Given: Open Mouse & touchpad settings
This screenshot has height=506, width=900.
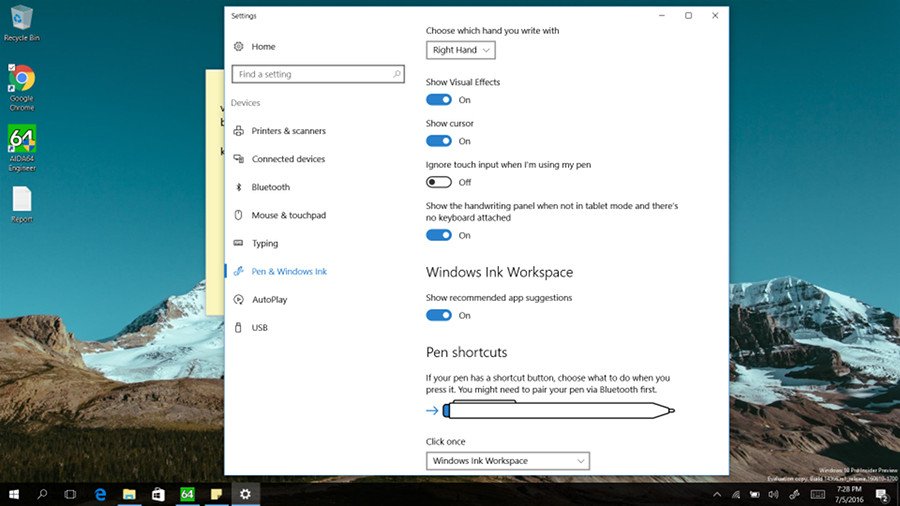Looking at the screenshot, I should [x=289, y=215].
